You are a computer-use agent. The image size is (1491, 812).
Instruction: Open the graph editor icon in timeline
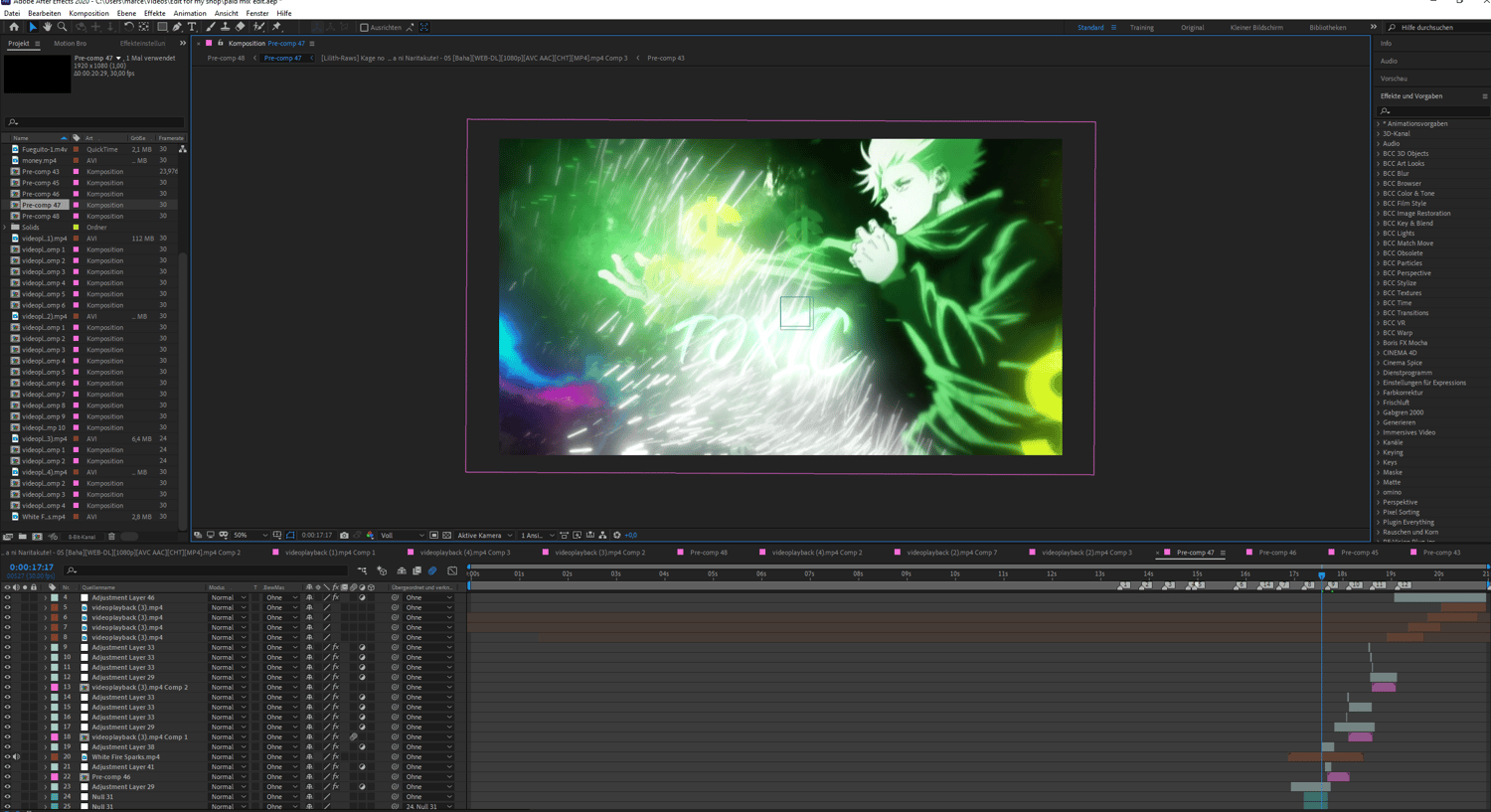pos(452,570)
